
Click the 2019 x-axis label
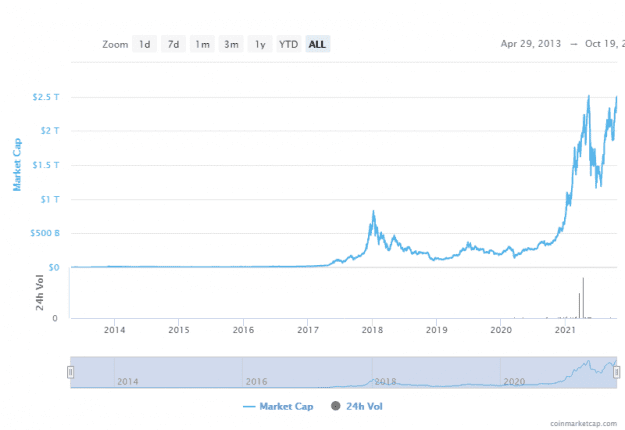[436, 330]
